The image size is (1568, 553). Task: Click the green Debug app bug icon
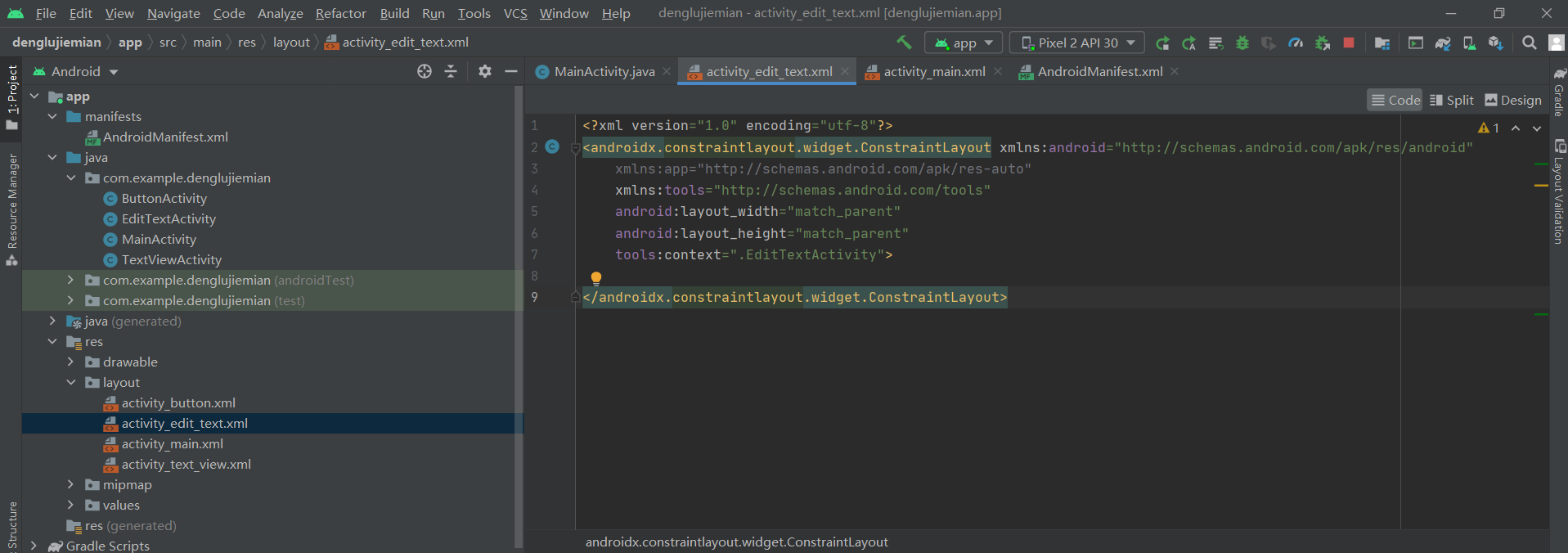1242,43
